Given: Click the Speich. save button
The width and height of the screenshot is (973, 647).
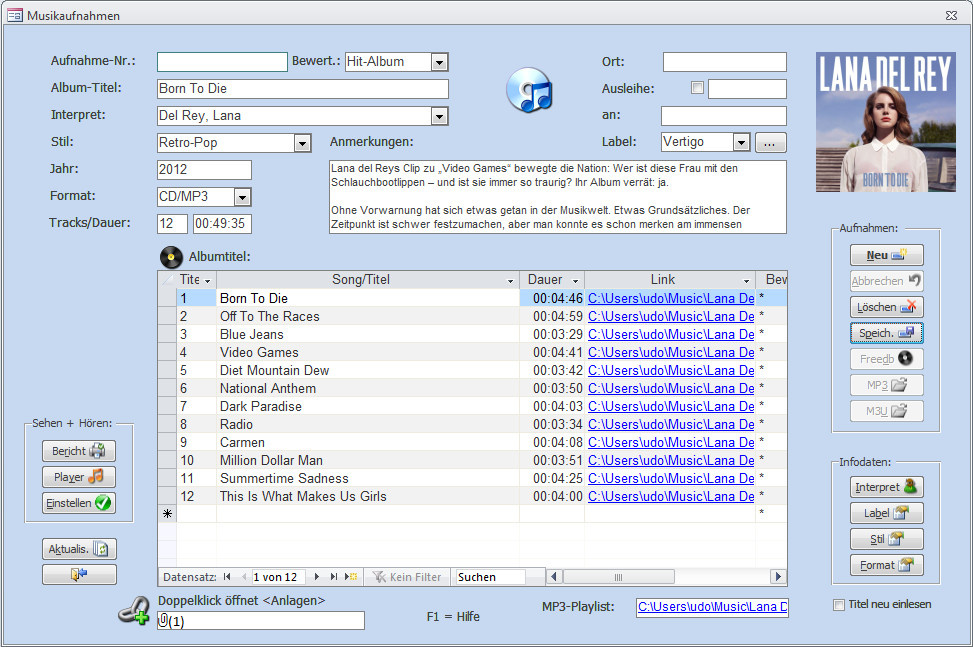Looking at the screenshot, I should click(886, 333).
